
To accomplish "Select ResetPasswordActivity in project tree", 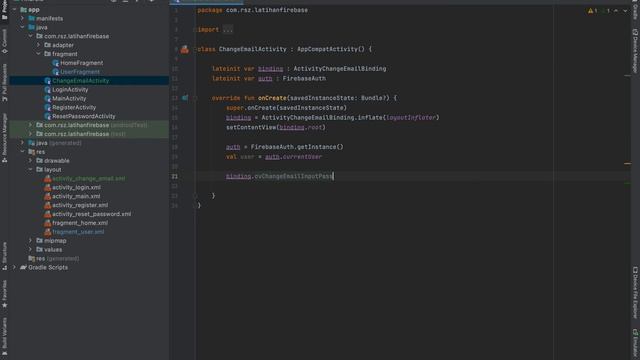I will [x=83, y=116].
